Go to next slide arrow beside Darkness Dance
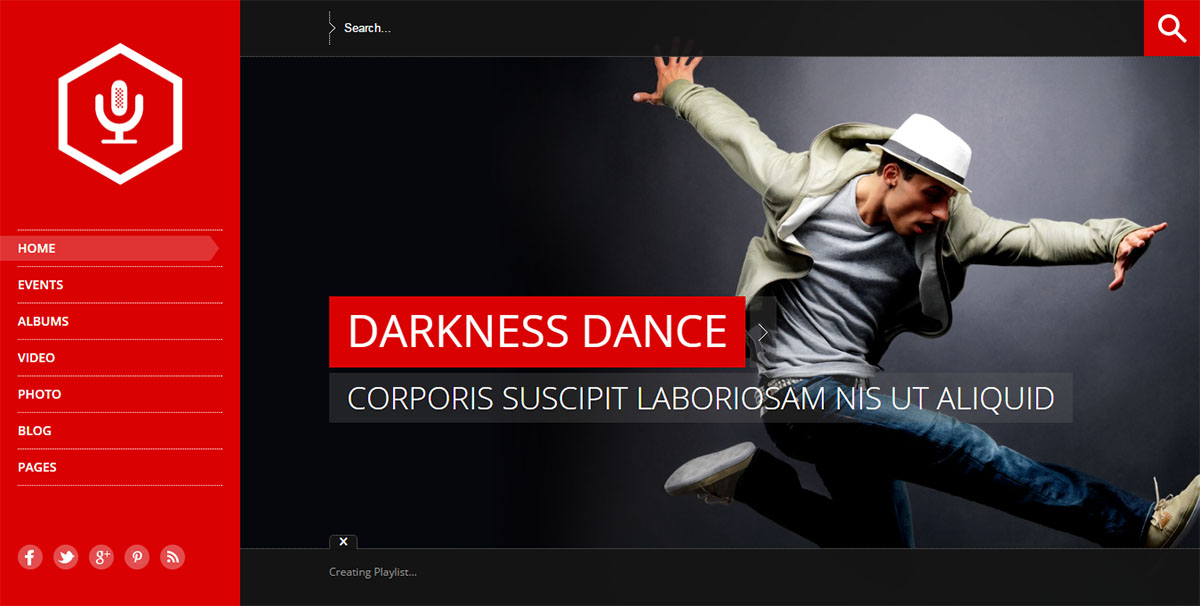1200x606 pixels. coord(762,332)
